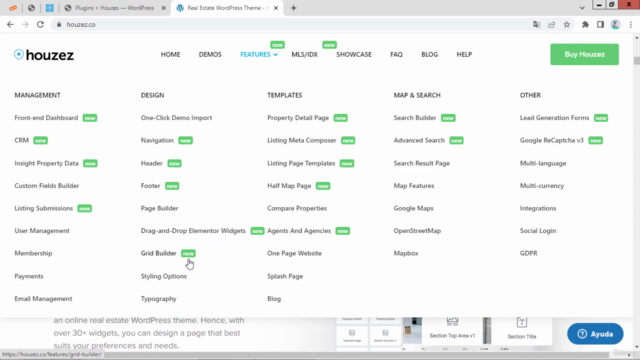The width and height of the screenshot is (640, 360).
Task: Open a new browser tab
Action: pyautogui.click(x=293, y=8)
